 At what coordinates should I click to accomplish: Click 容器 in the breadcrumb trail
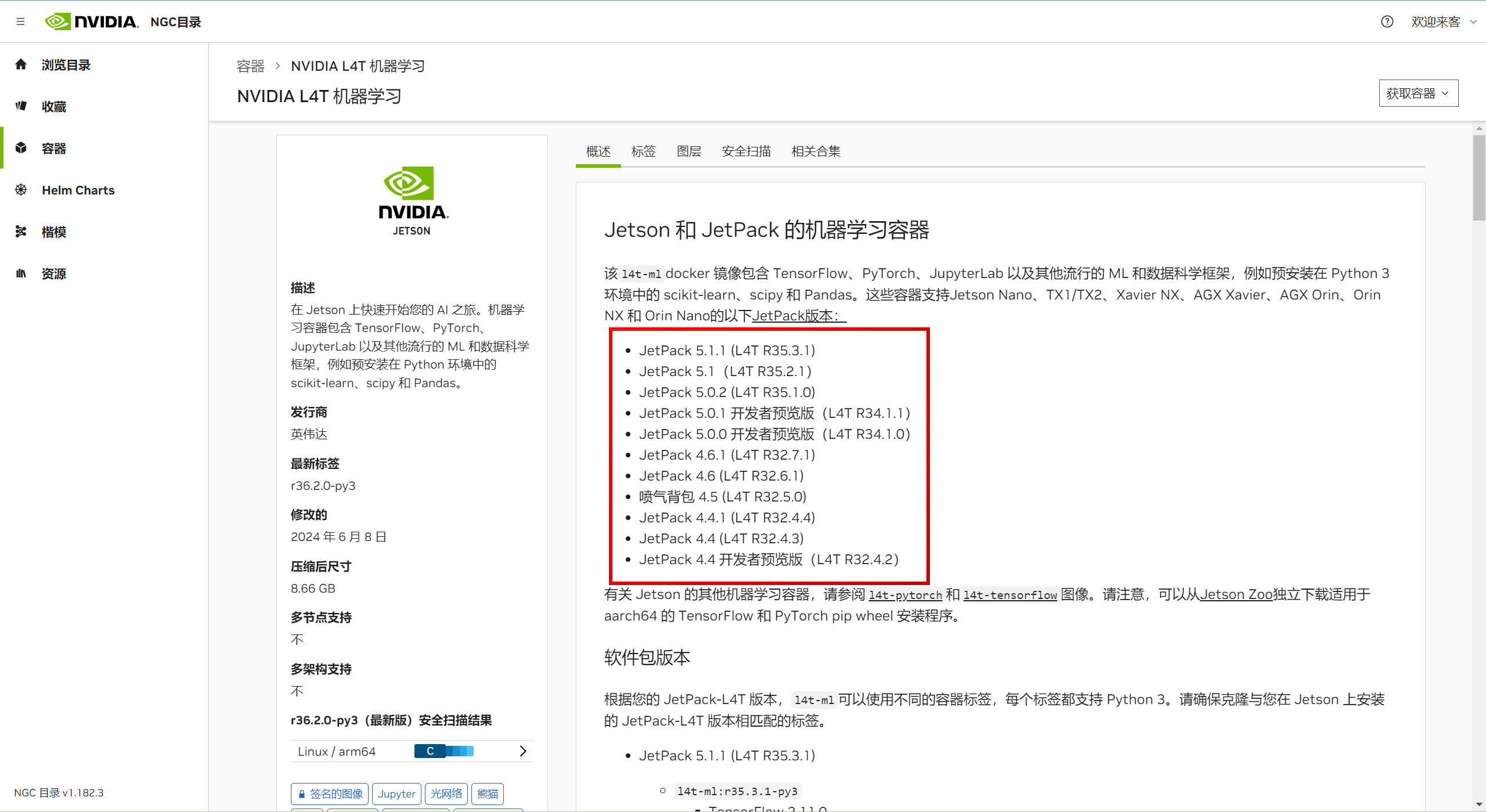tap(250, 66)
